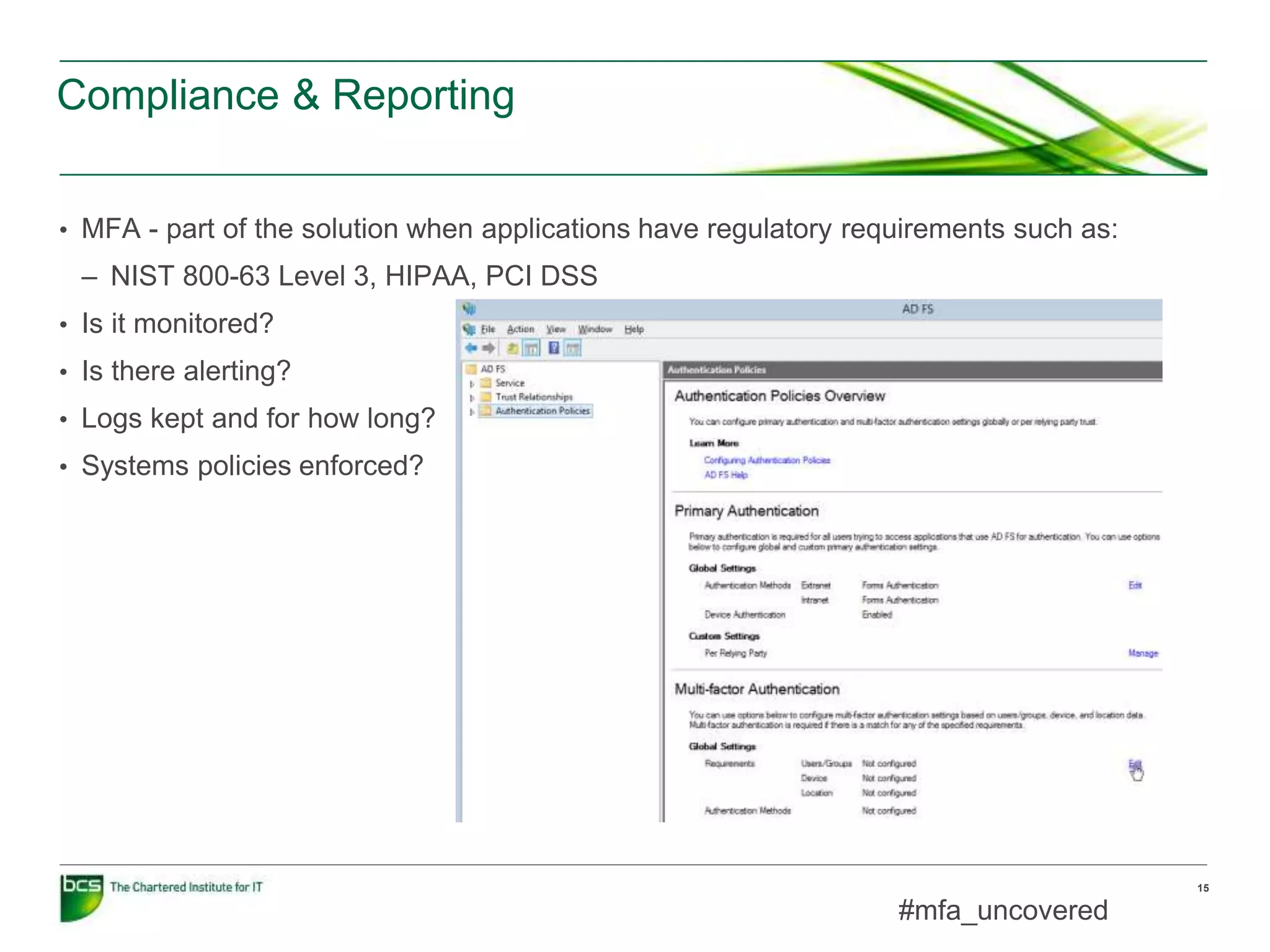Click the Intranet row label

(814, 601)
